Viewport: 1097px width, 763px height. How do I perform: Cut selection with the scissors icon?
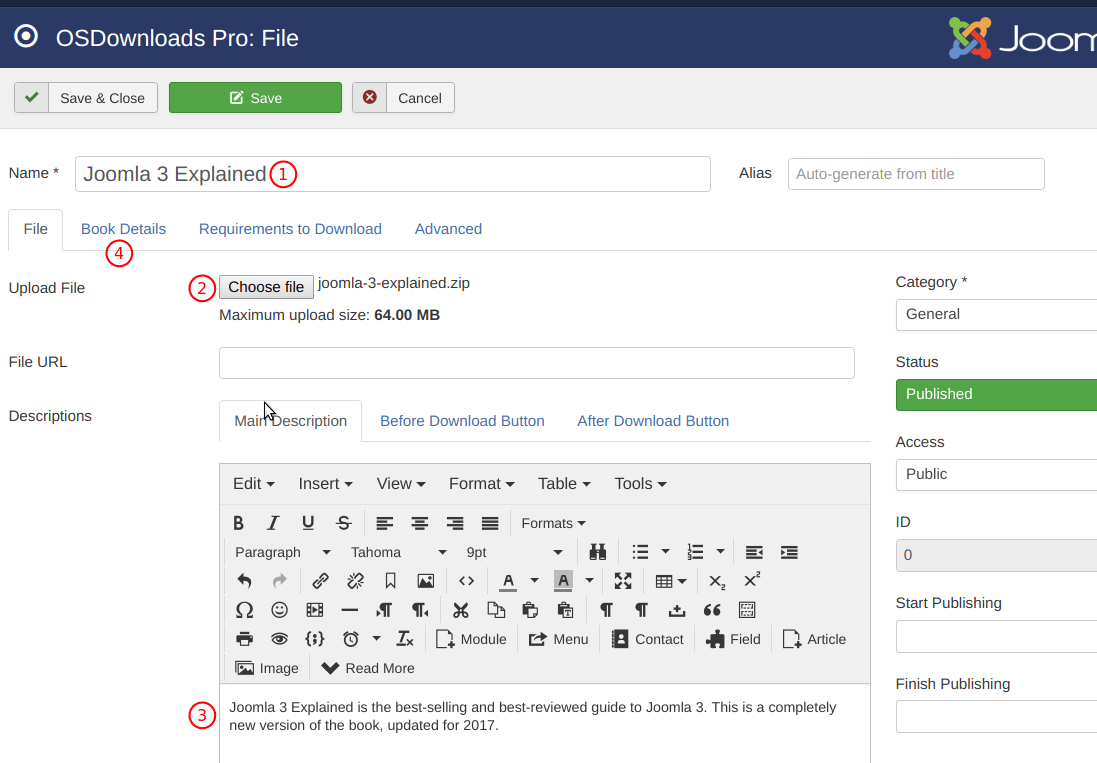[x=460, y=610]
